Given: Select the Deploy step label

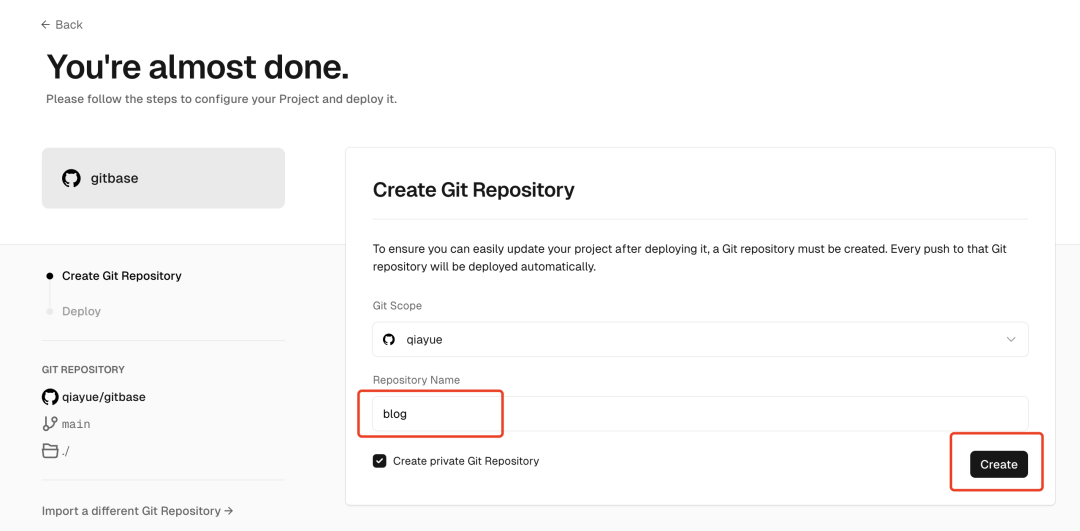Looking at the screenshot, I should click(81, 311).
